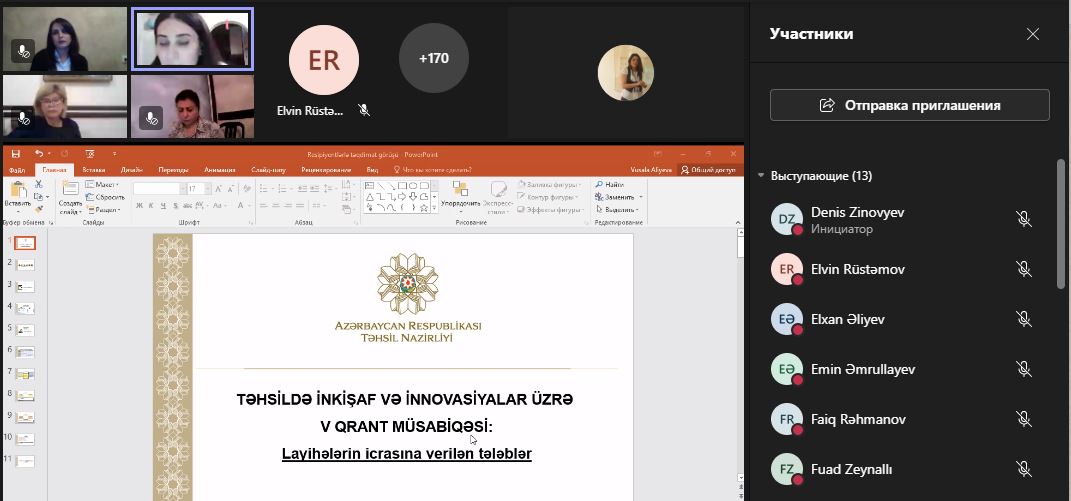
Task: Open the Макет layout dropdown
Action: (105, 184)
